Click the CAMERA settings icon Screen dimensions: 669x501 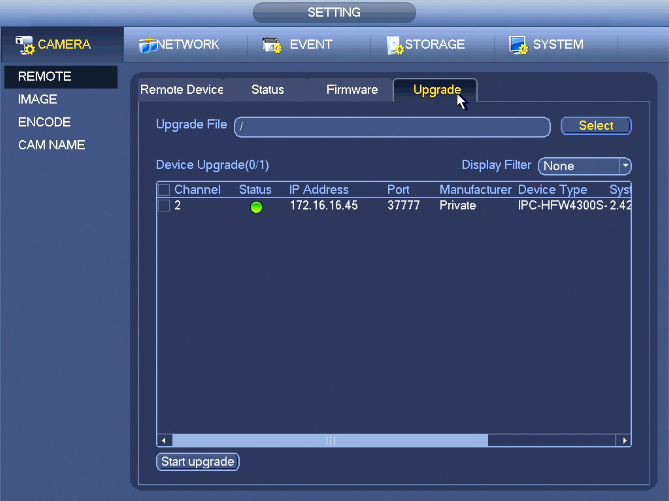point(25,45)
